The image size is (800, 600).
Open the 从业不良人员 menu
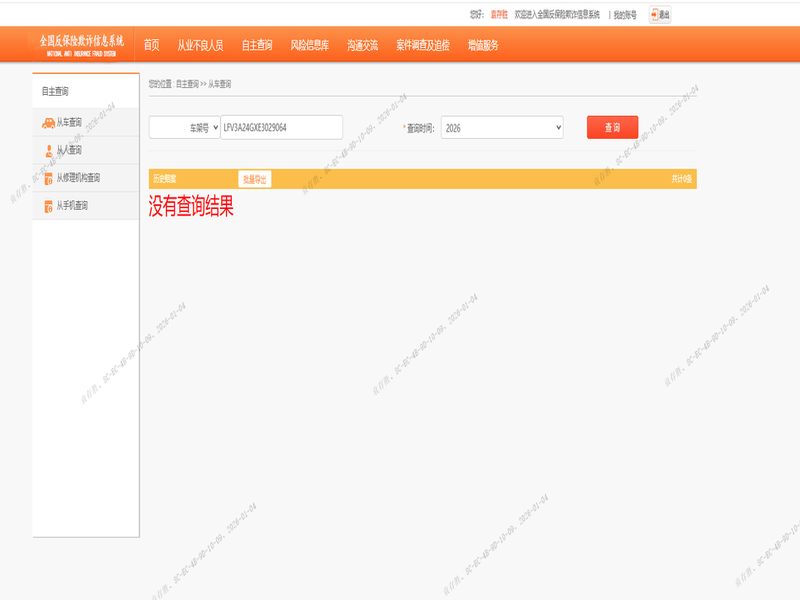(x=200, y=45)
